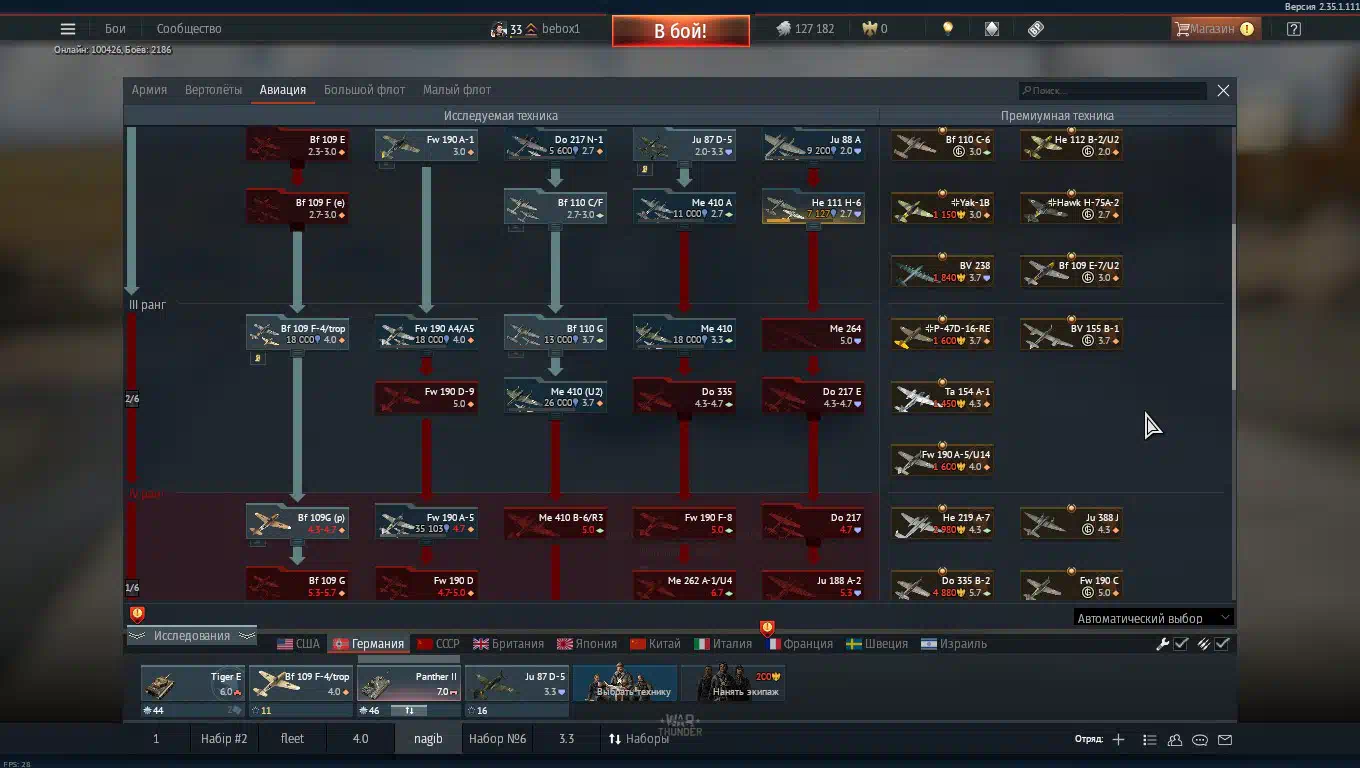
Task: Select the США nation tab
Action: (x=299, y=644)
